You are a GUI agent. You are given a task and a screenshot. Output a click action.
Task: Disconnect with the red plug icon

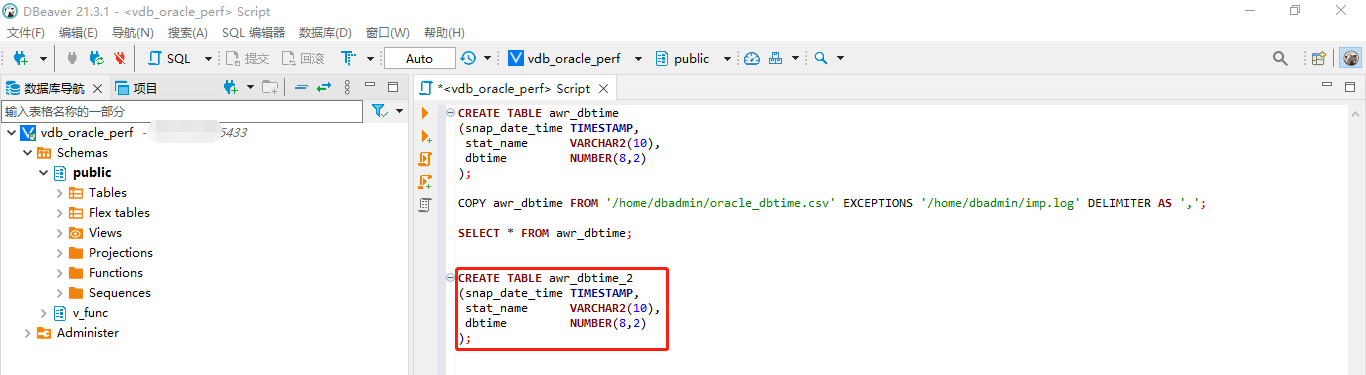coord(120,59)
